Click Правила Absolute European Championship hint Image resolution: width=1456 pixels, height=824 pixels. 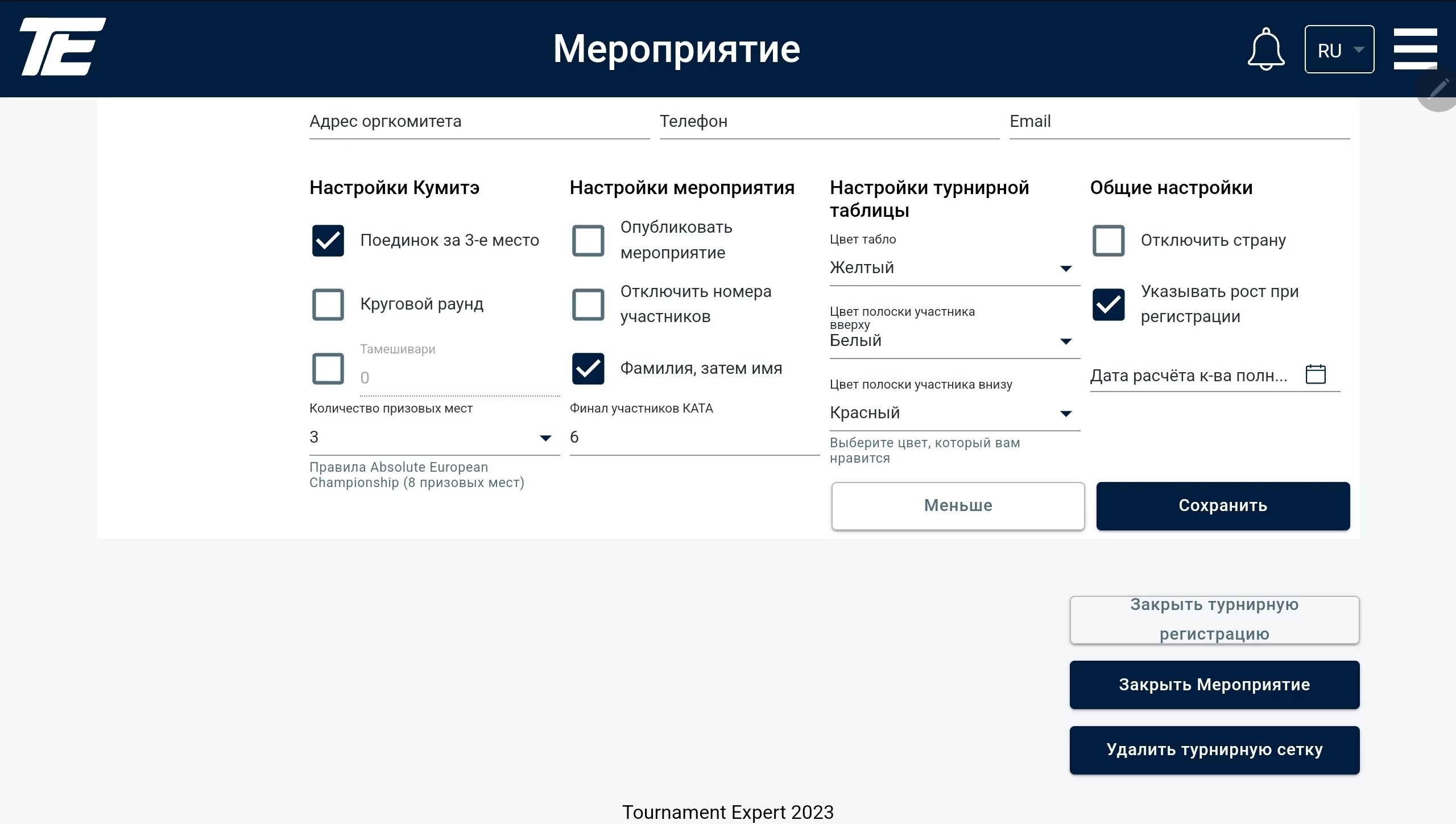click(x=417, y=475)
